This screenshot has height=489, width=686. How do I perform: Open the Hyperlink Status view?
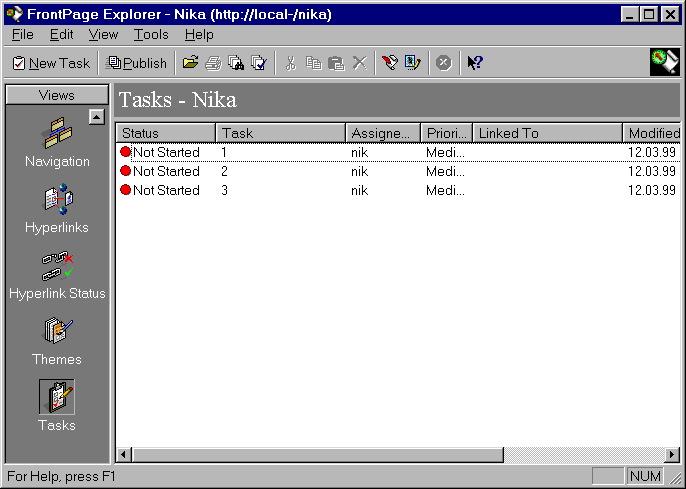coord(57,275)
